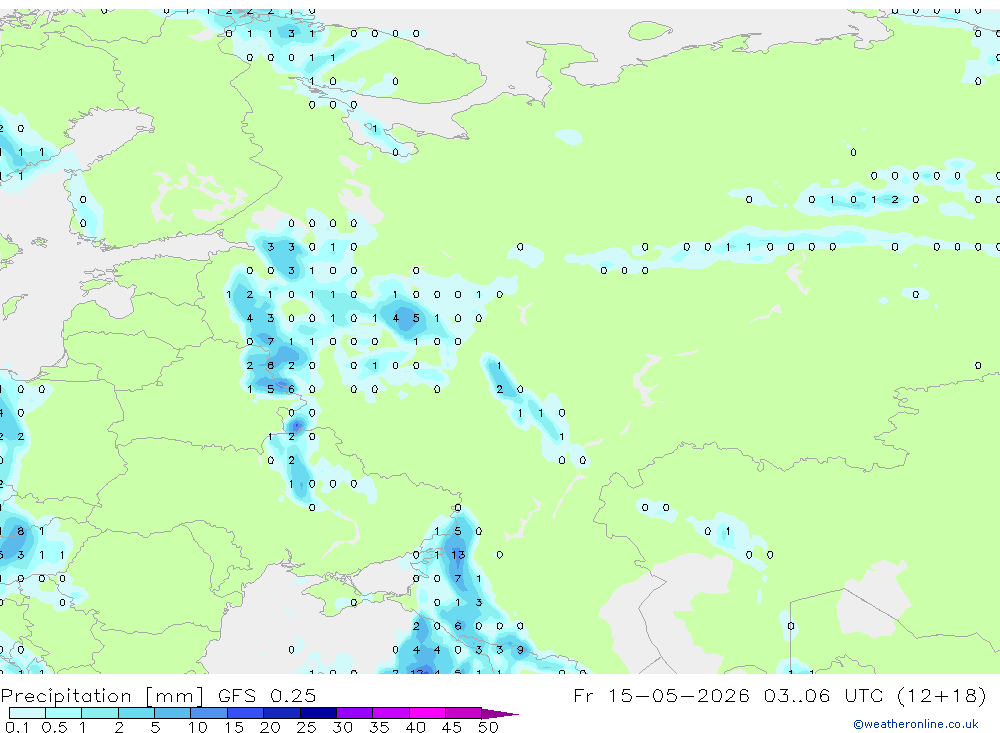Click the 'GFS 0.25' model label
The height and width of the screenshot is (733, 1000).
(x=267, y=695)
